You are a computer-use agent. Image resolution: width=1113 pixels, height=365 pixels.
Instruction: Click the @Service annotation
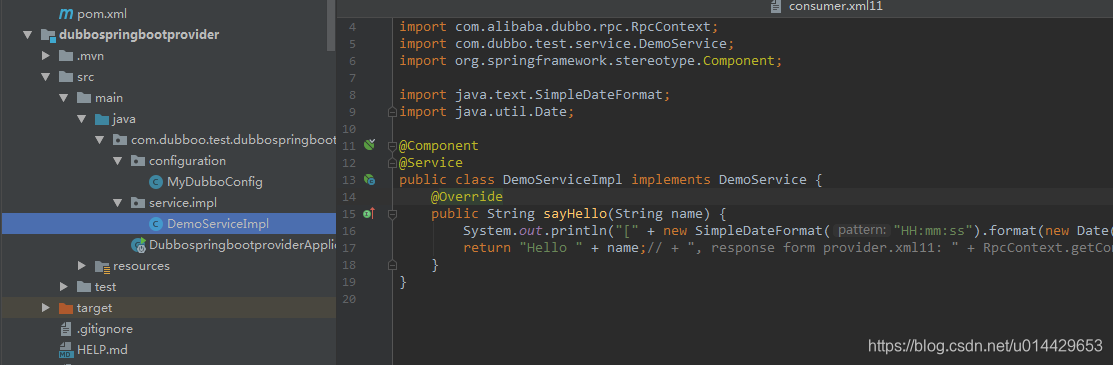pos(431,163)
